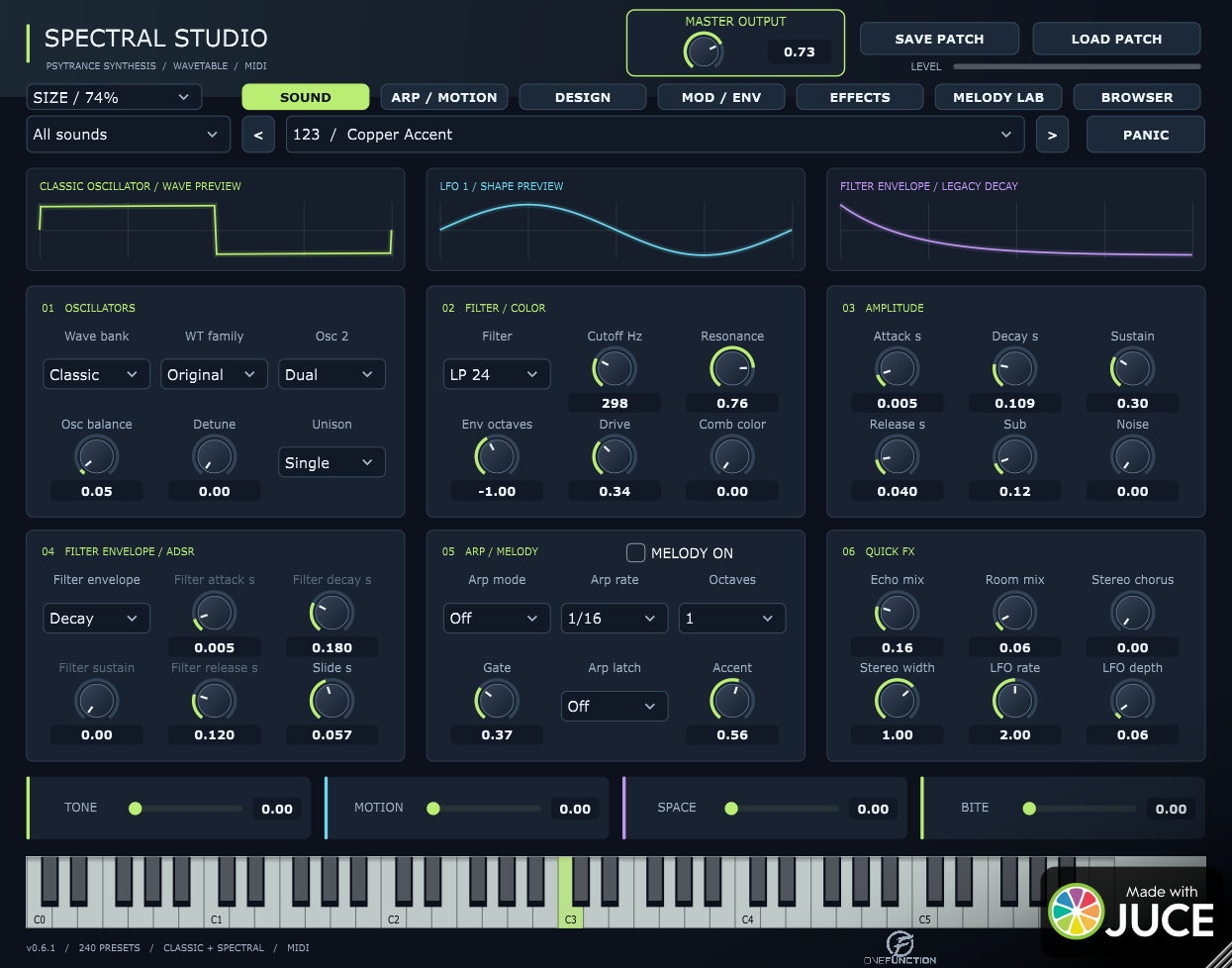
Task: Switch to the ARP / MOTION tab
Action: pyautogui.click(x=444, y=97)
